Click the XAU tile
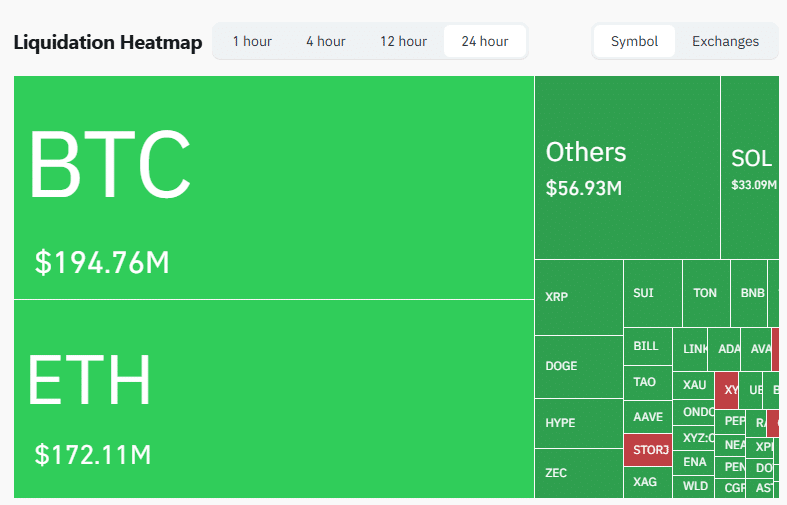 click(693, 386)
